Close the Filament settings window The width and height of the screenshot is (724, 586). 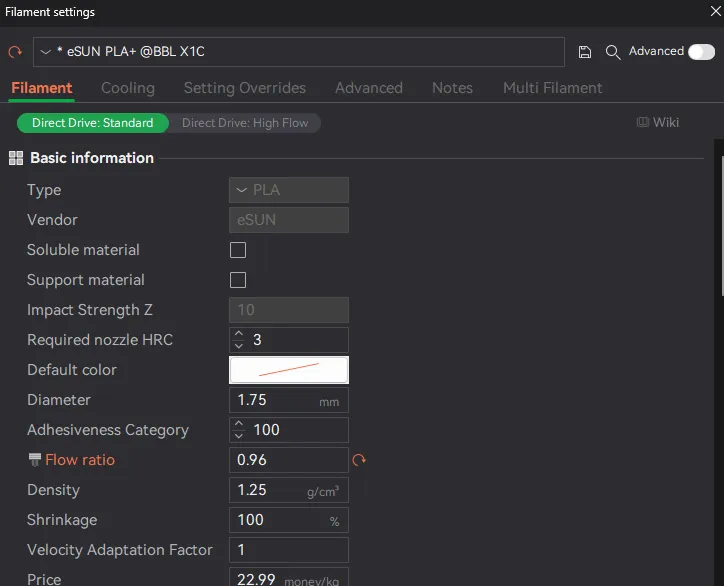[715, 11]
